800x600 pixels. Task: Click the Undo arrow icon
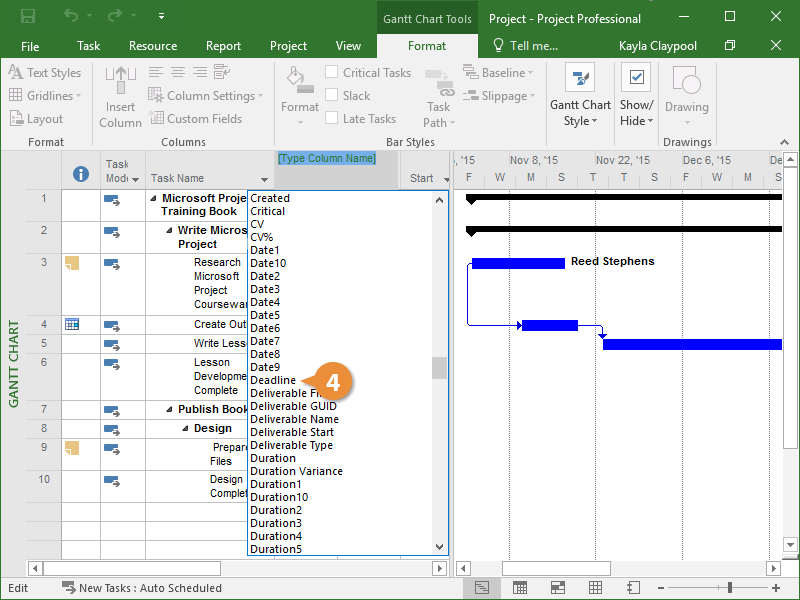(72, 17)
